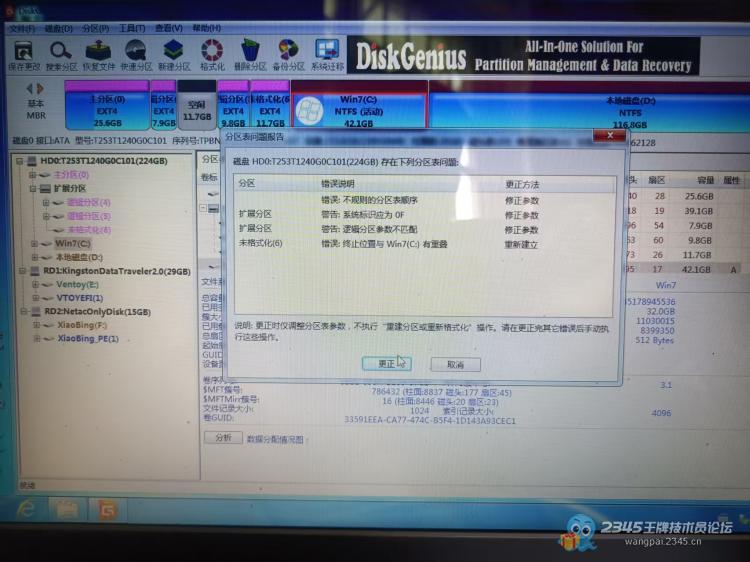Select the 主分区(0) EXT4 25.6GB block
This screenshot has width=750, height=562.
107,106
